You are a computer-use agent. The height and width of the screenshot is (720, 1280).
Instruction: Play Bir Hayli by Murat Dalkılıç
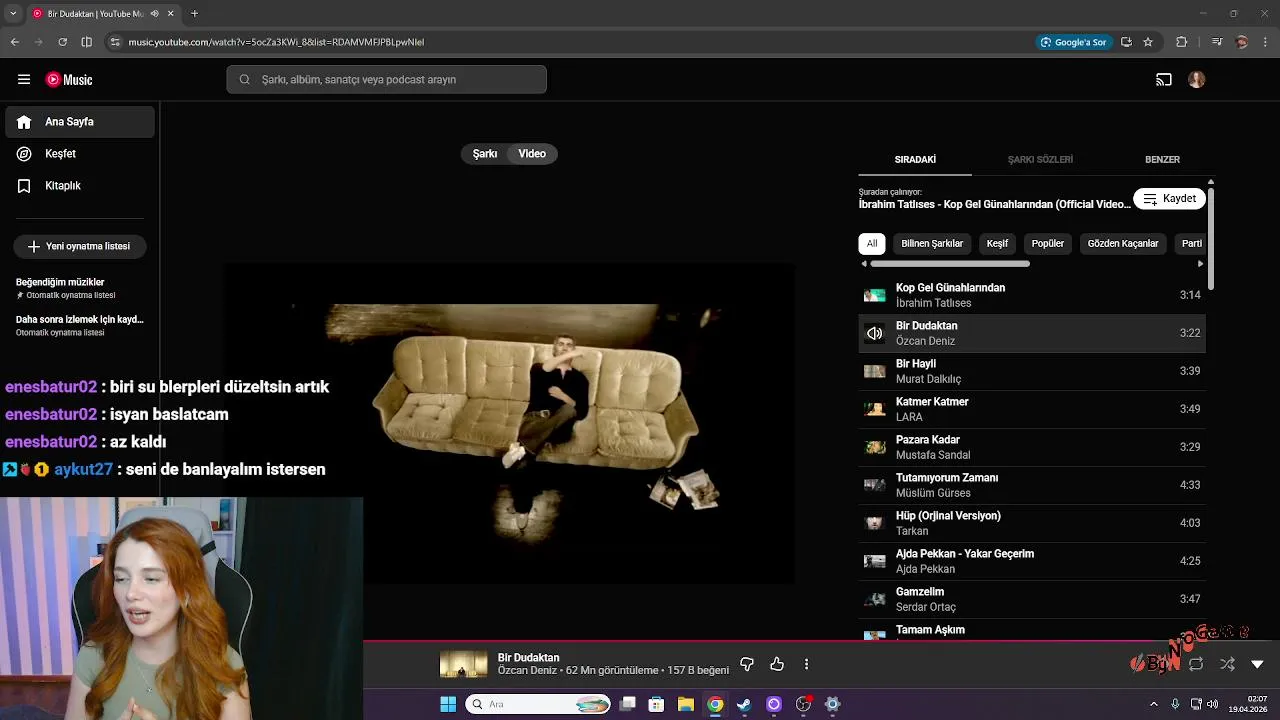1032,371
